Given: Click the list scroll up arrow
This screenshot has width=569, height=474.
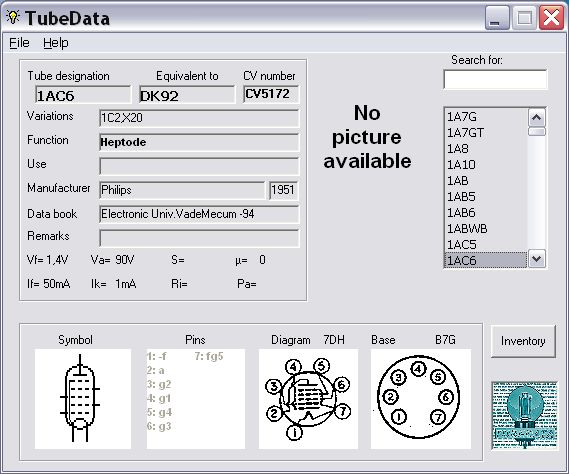Looking at the screenshot, I should point(536,118).
